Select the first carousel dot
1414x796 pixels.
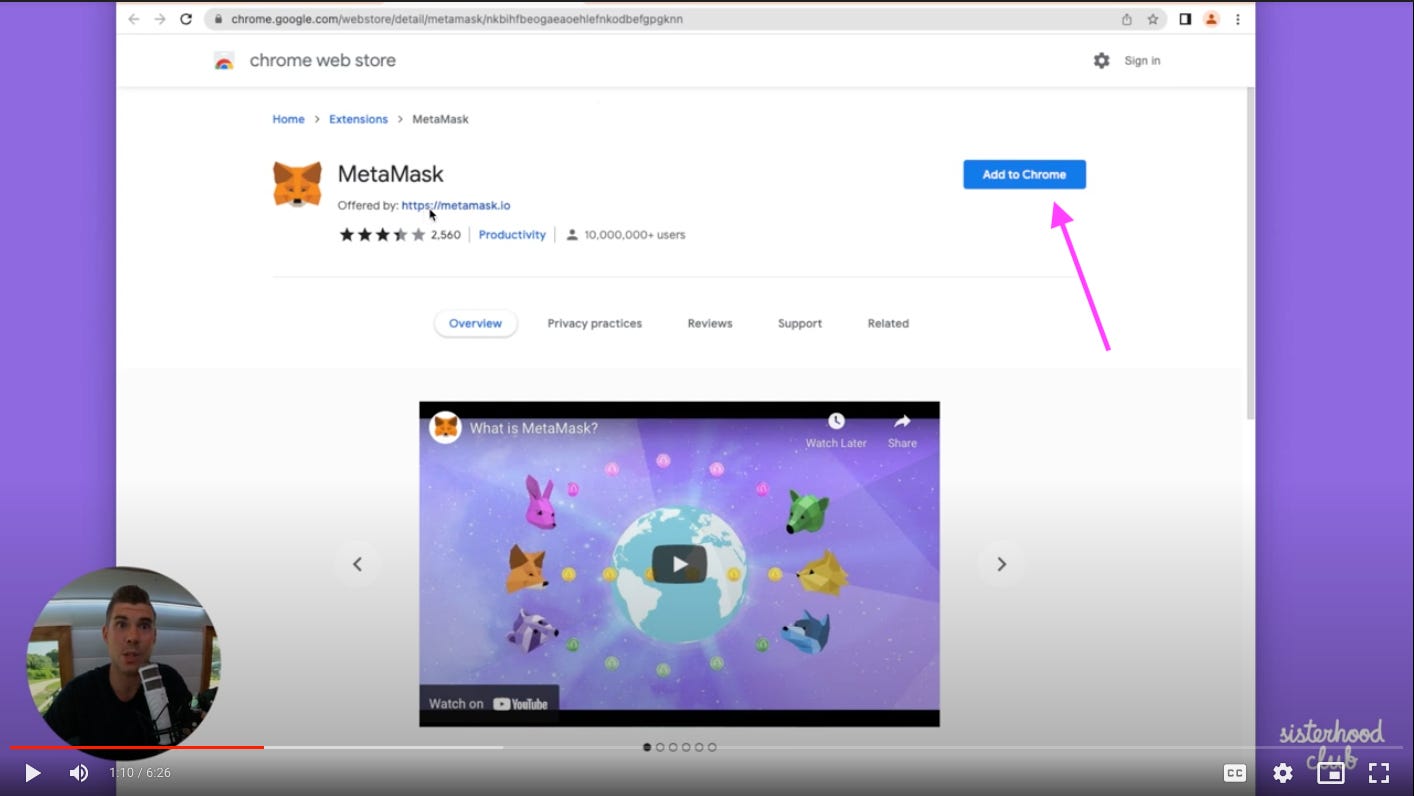tap(647, 747)
